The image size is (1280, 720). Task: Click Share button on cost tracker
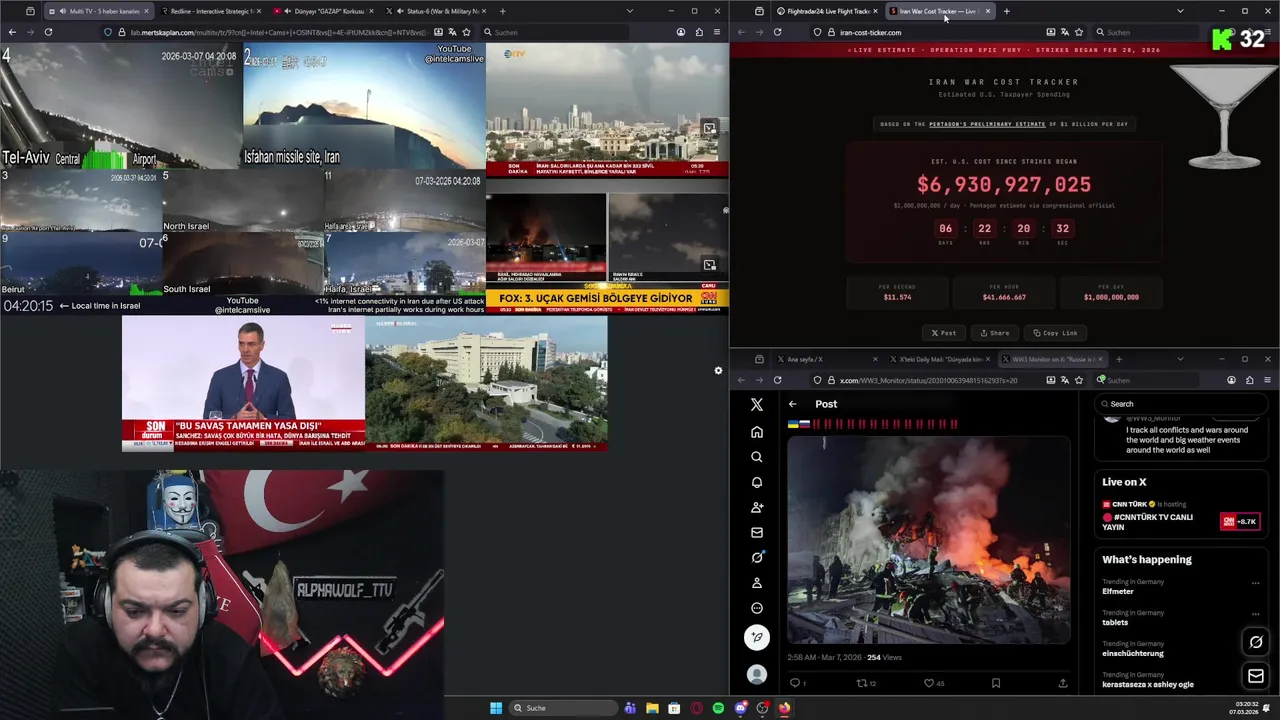click(995, 333)
